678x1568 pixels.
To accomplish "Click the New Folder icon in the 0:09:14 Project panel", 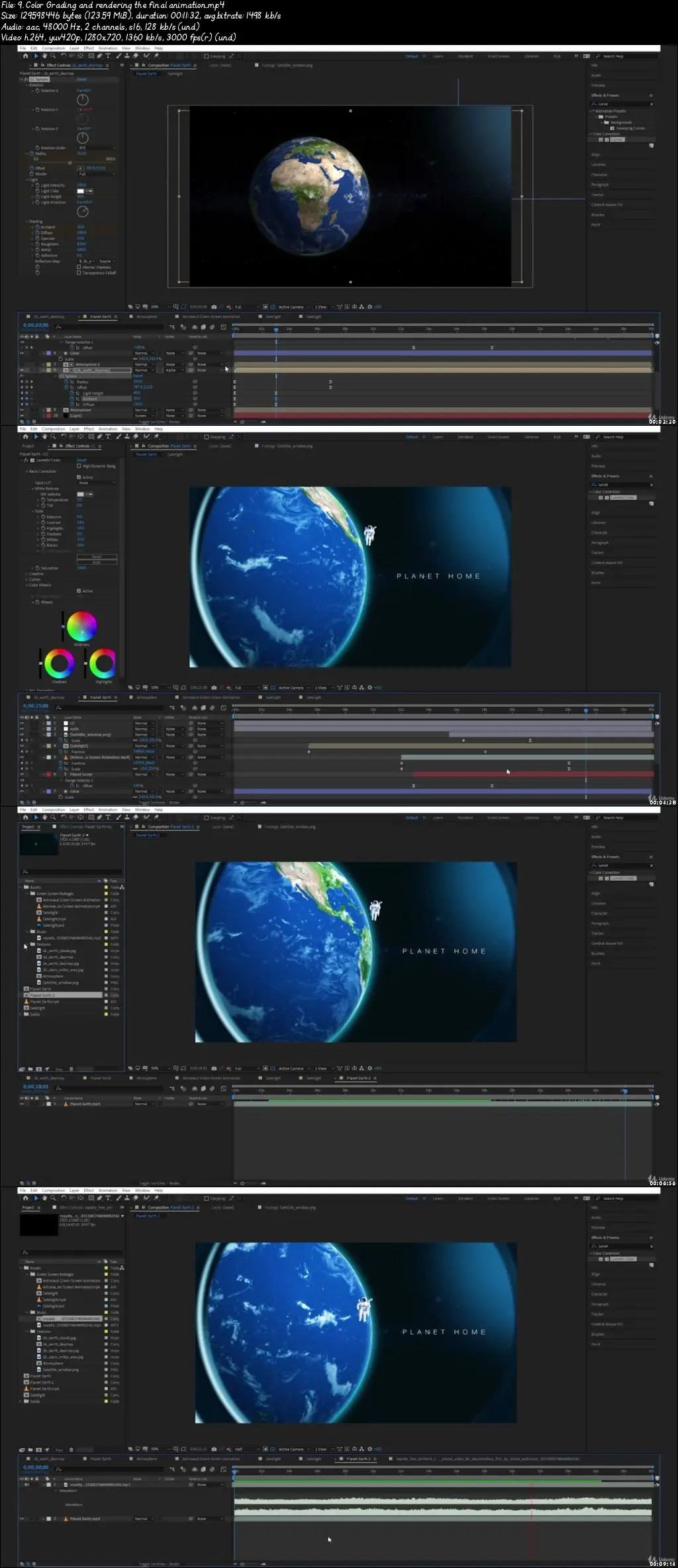I will (30, 1449).
